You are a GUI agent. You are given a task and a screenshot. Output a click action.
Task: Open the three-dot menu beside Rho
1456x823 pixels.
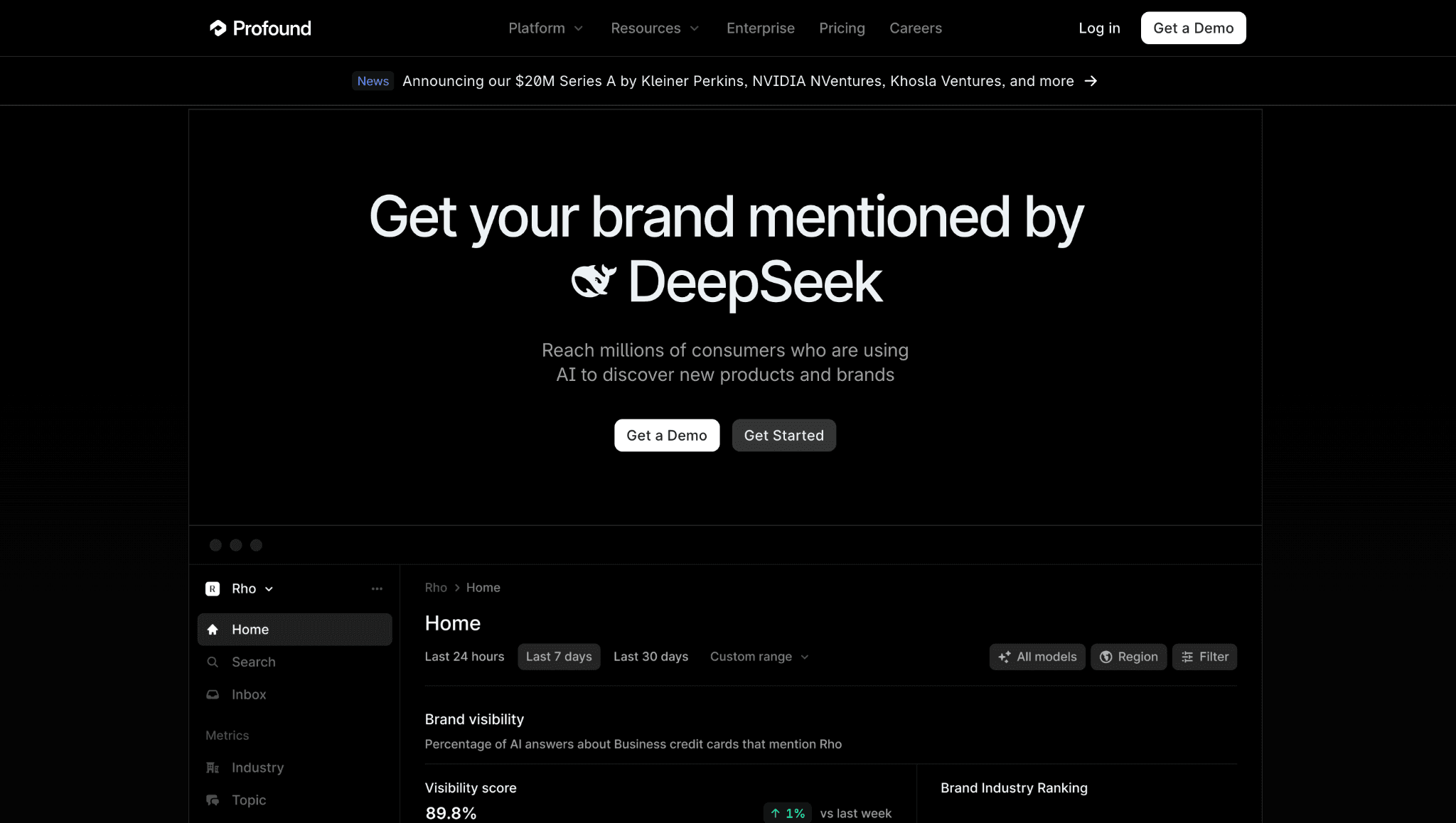tap(377, 588)
